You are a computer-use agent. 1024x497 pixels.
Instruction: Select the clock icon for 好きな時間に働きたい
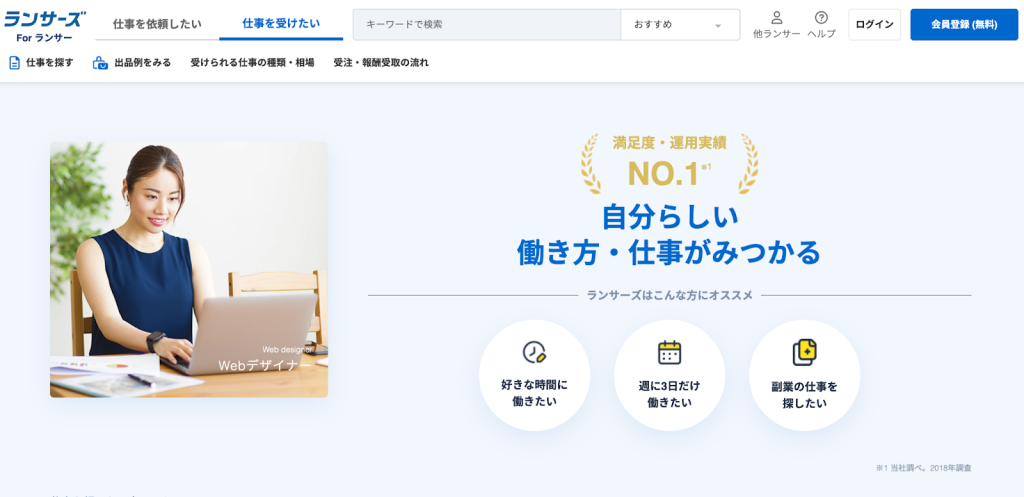(x=534, y=352)
